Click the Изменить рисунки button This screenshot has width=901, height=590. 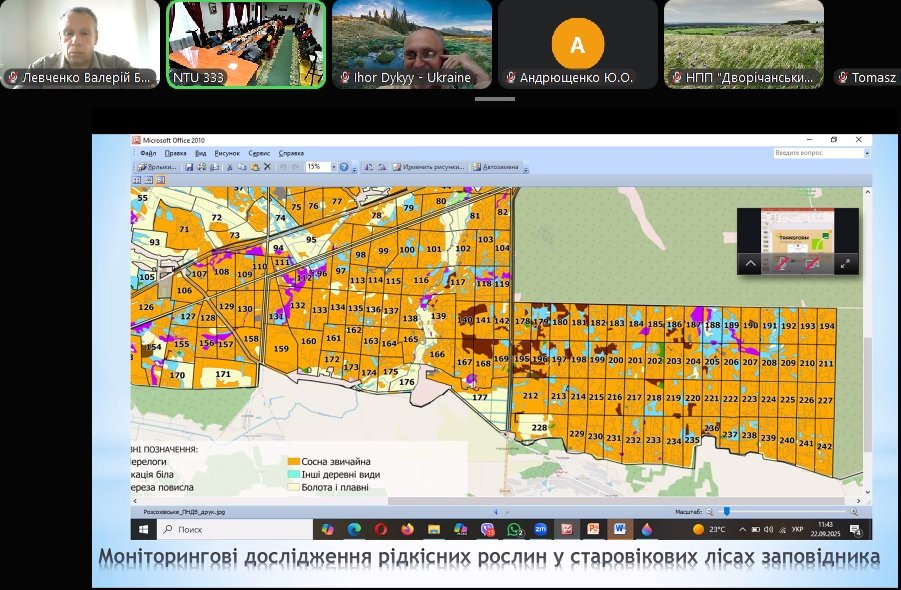(x=429, y=167)
